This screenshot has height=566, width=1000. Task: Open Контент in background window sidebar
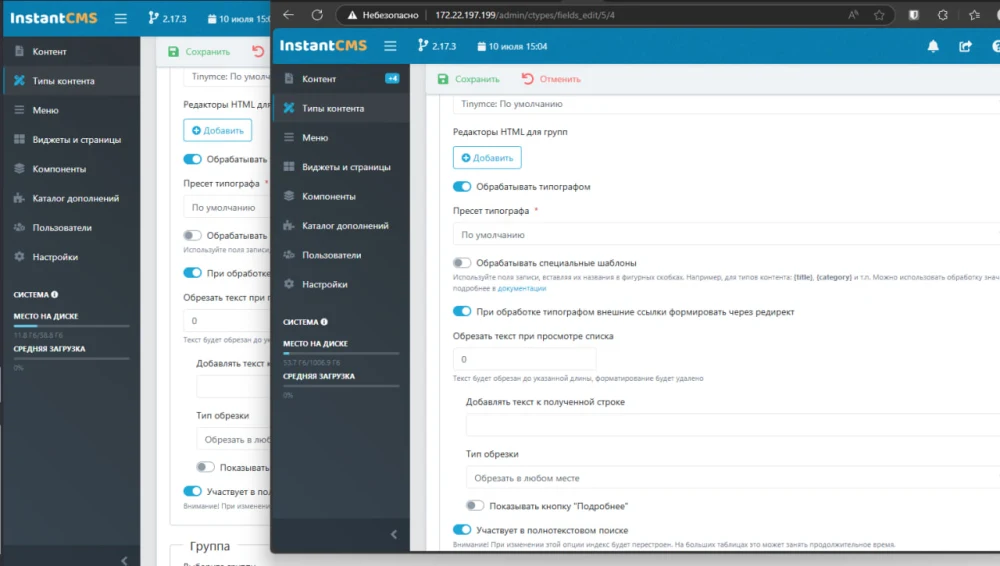71,51
